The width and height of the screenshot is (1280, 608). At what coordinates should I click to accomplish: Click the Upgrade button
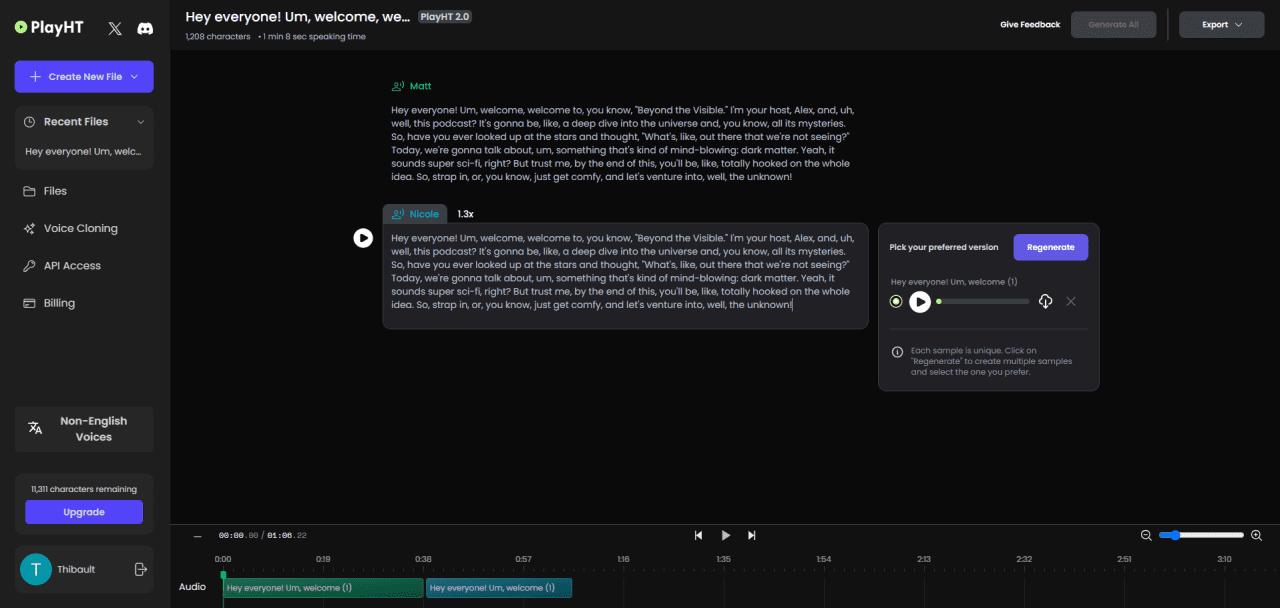pos(84,512)
